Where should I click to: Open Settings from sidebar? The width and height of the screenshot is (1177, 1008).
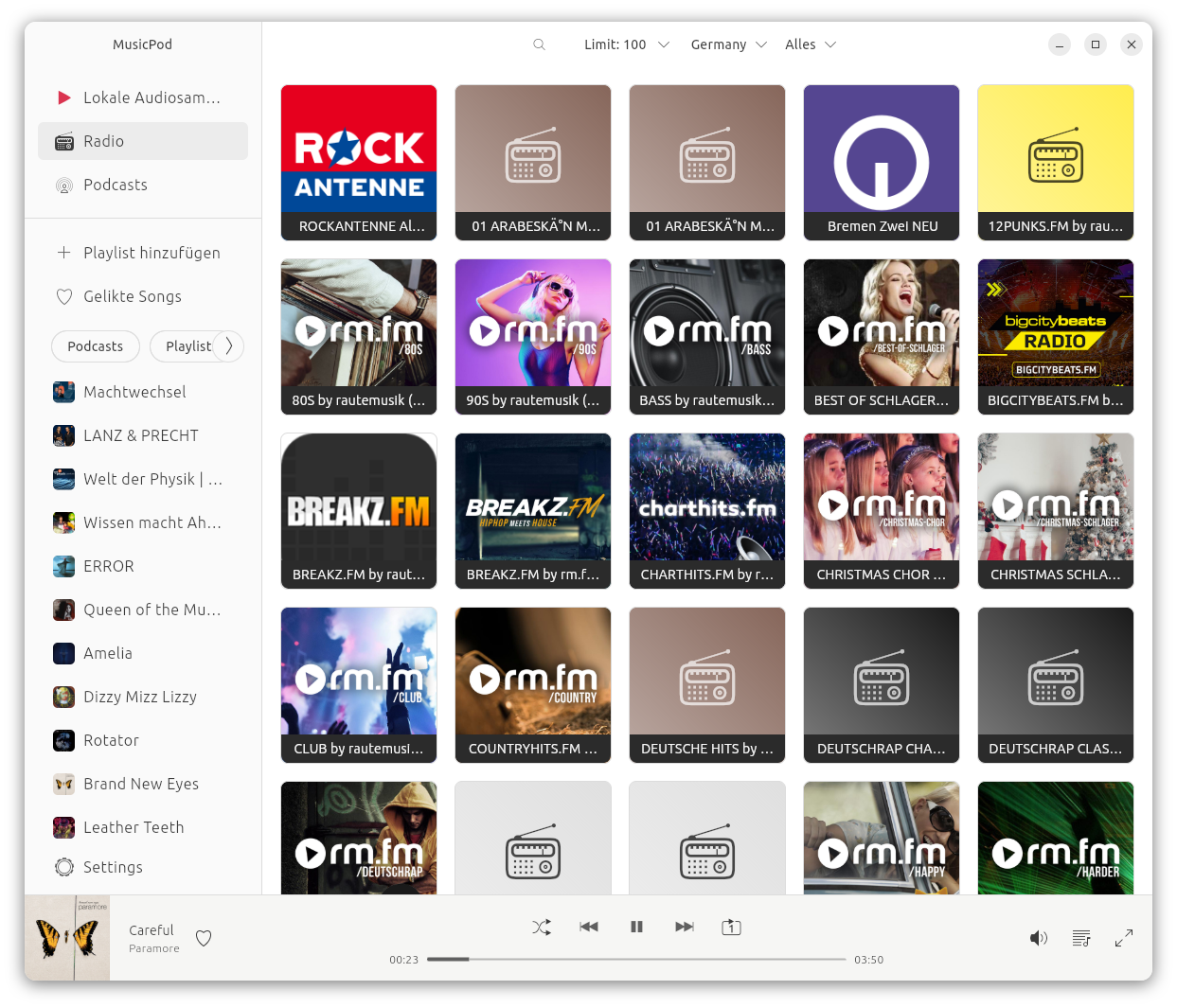coord(143,867)
